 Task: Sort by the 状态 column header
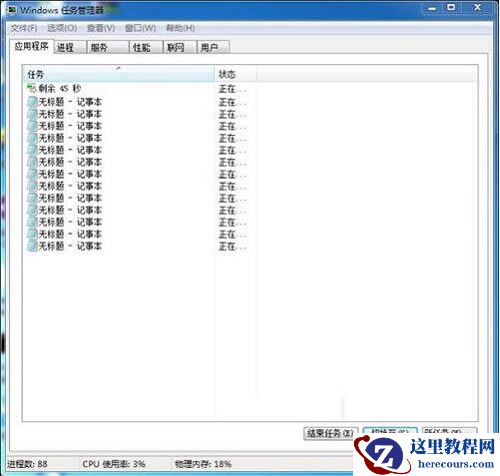[x=236, y=74]
